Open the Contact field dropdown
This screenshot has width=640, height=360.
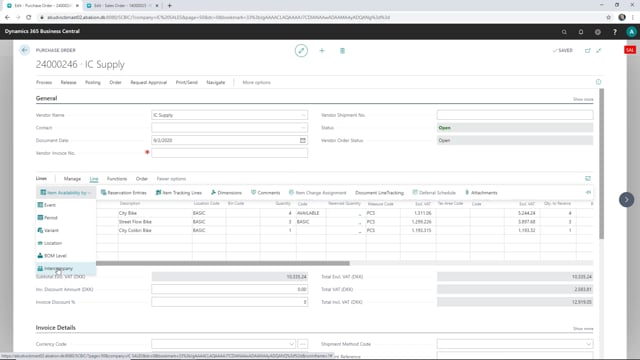coord(303,128)
